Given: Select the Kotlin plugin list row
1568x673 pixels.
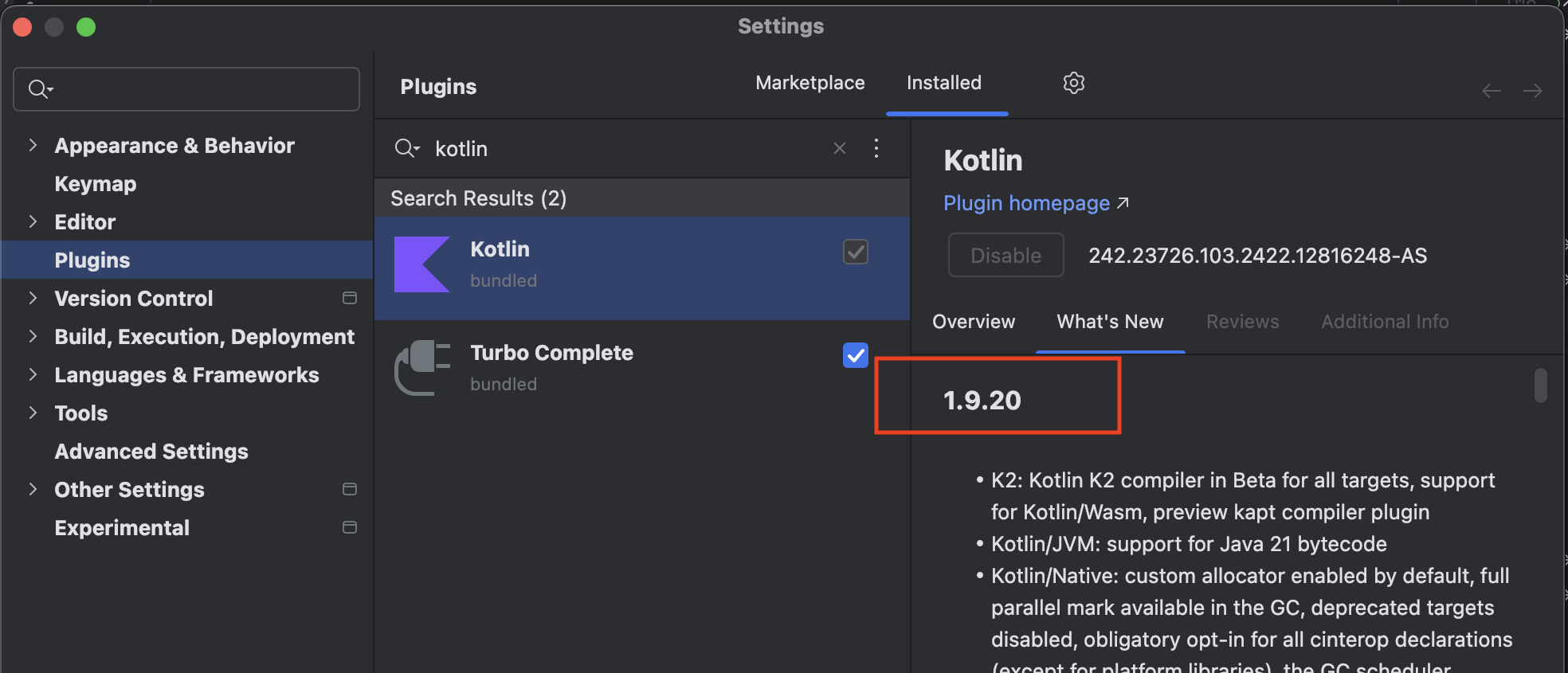Looking at the screenshot, I should click(x=642, y=268).
